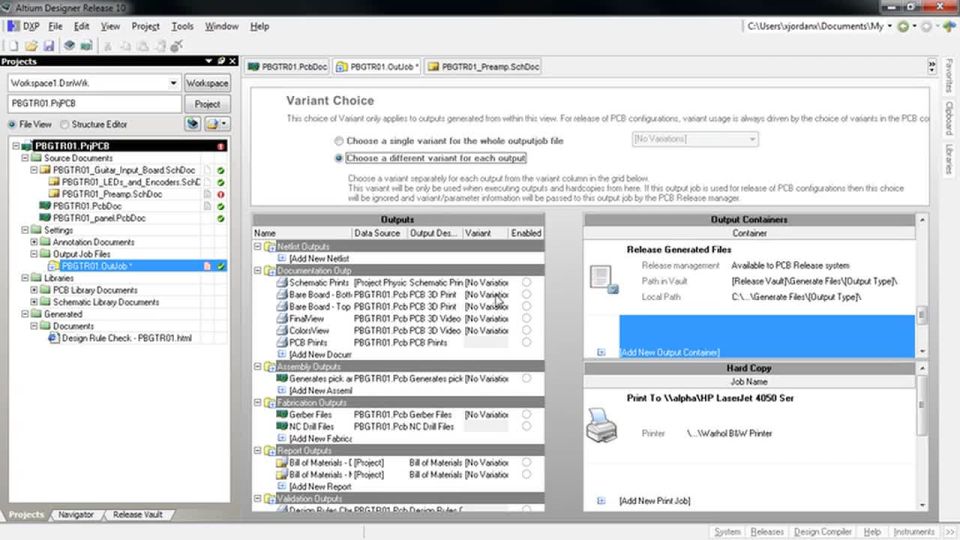Click the NC Drill Files output icon
Screen dimensions: 960x540
pyautogui.click(x=282, y=426)
